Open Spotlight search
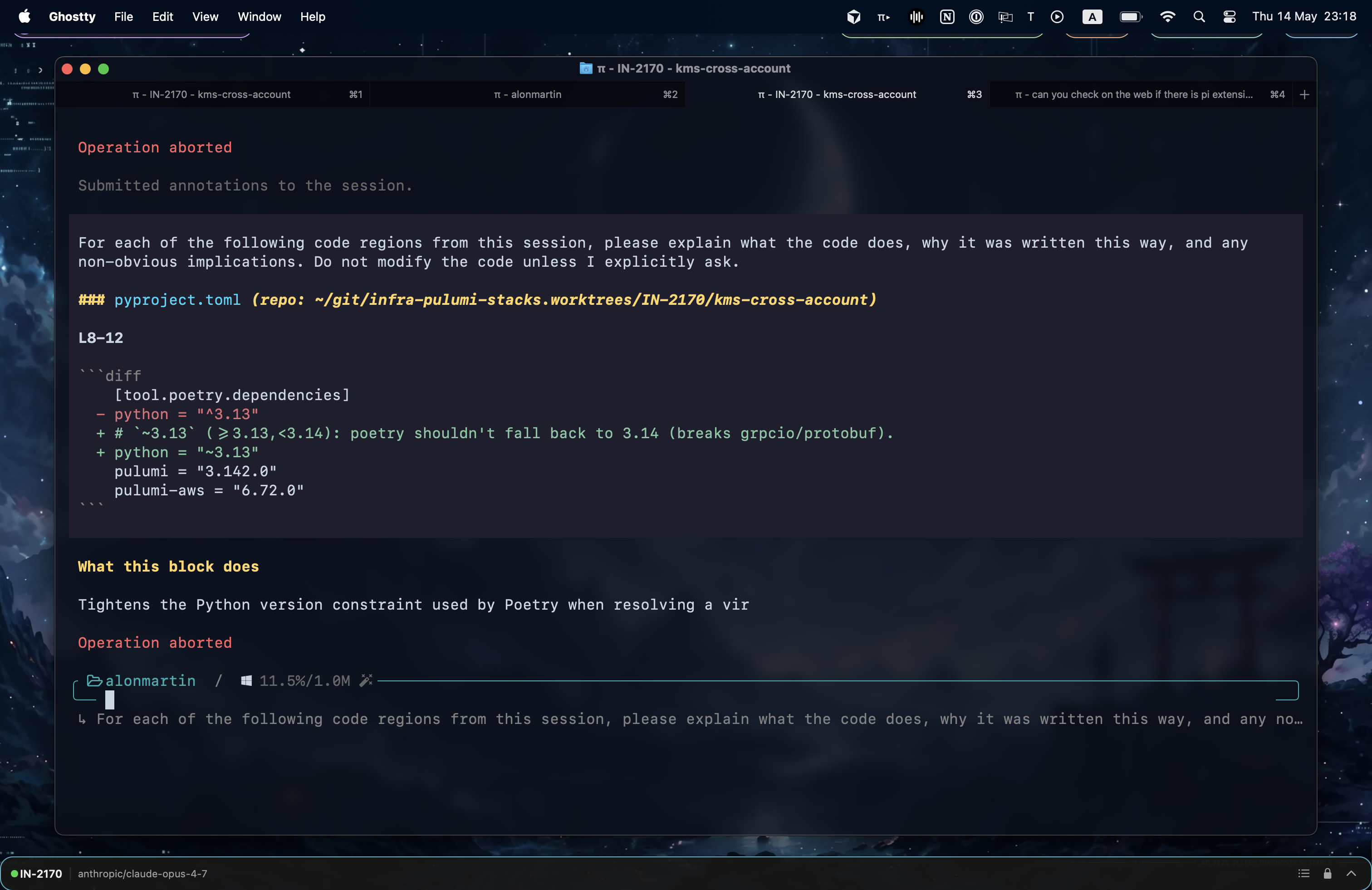 1199,17
